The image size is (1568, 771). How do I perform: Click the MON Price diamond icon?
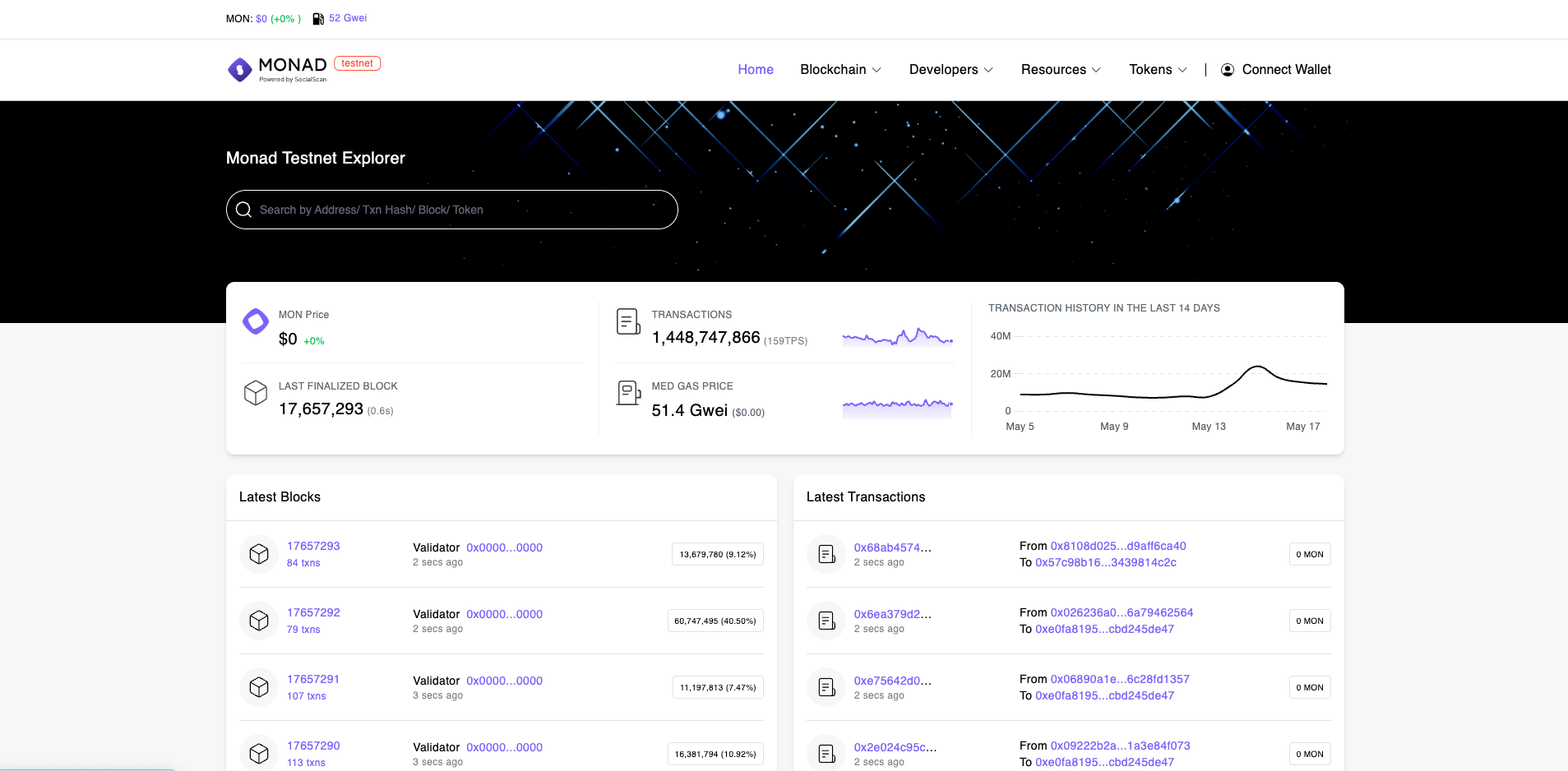(x=256, y=321)
